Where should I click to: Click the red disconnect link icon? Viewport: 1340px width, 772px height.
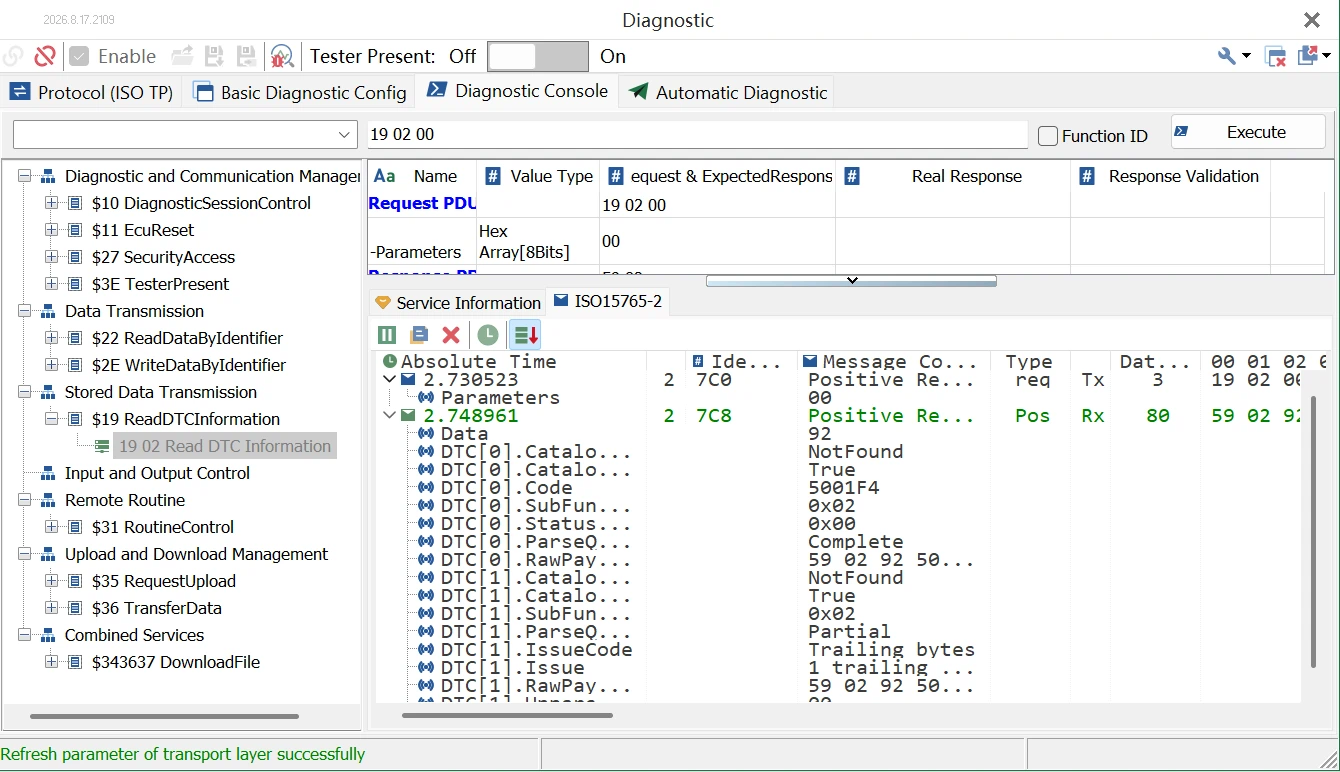[44, 56]
